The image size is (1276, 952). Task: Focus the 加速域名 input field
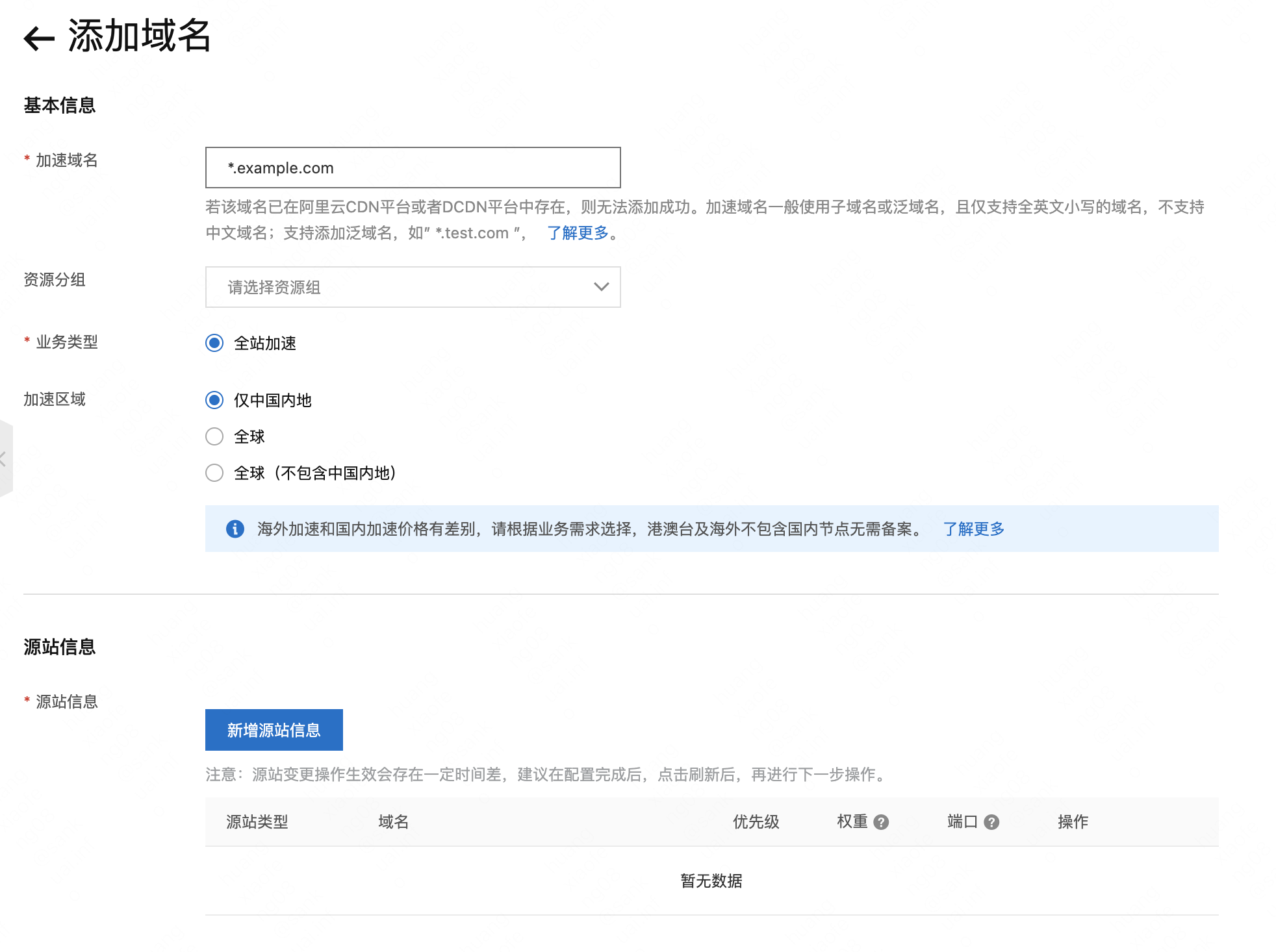[x=413, y=168]
